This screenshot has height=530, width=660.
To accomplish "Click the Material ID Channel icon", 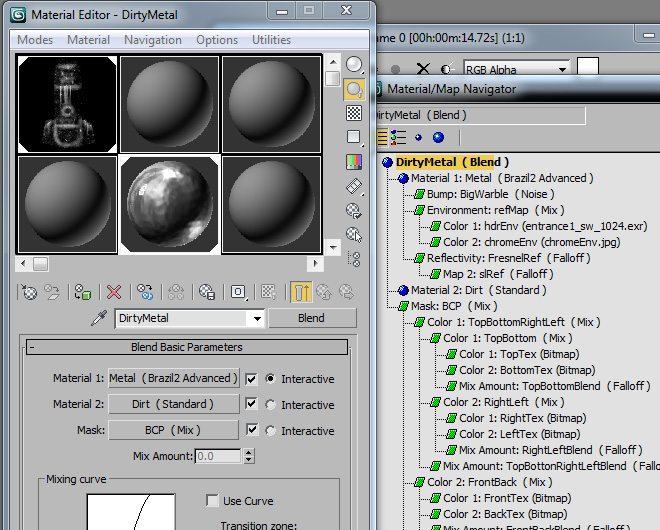I will (x=238, y=292).
